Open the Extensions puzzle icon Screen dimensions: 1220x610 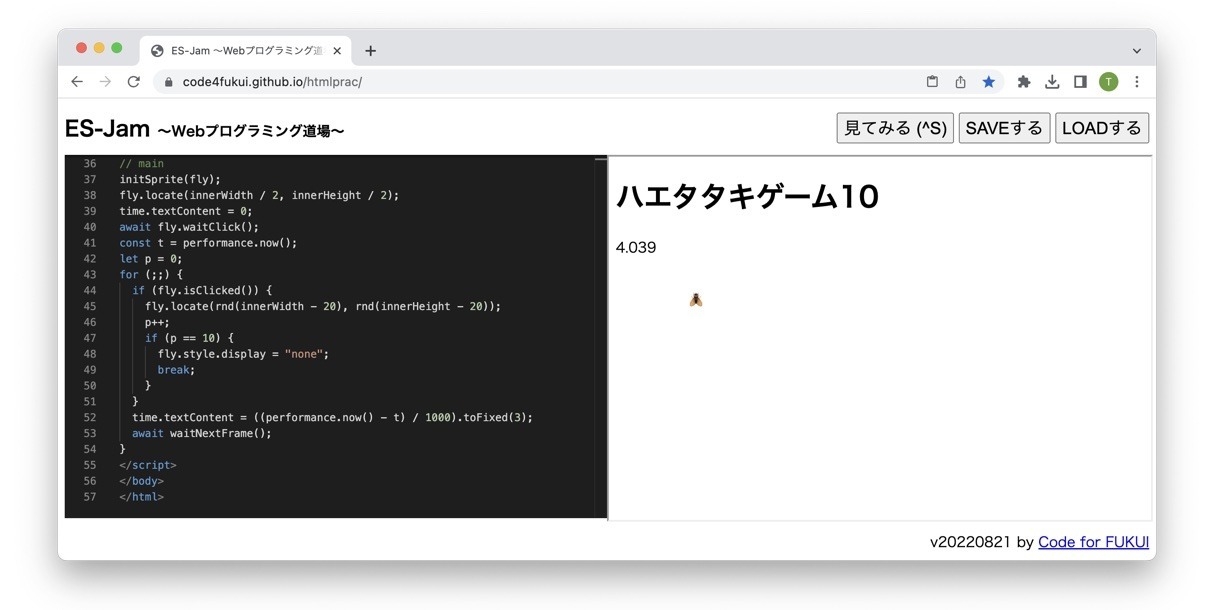(x=1023, y=81)
